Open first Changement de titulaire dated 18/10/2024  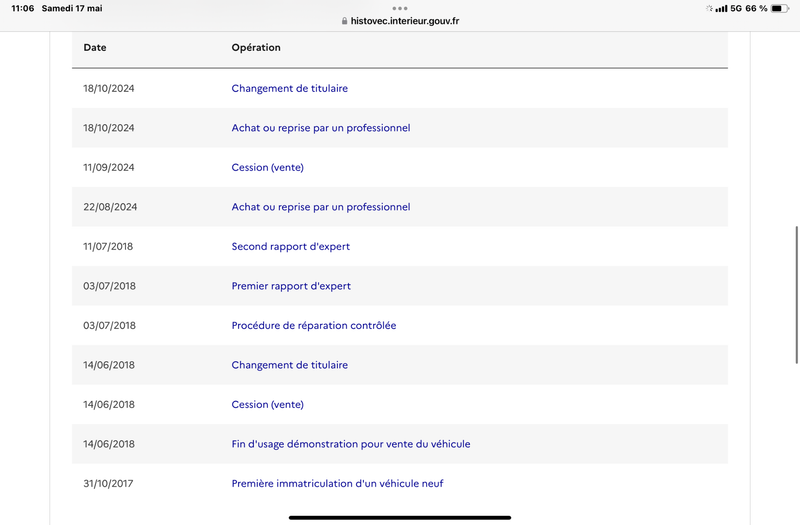pyautogui.click(x=290, y=88)
